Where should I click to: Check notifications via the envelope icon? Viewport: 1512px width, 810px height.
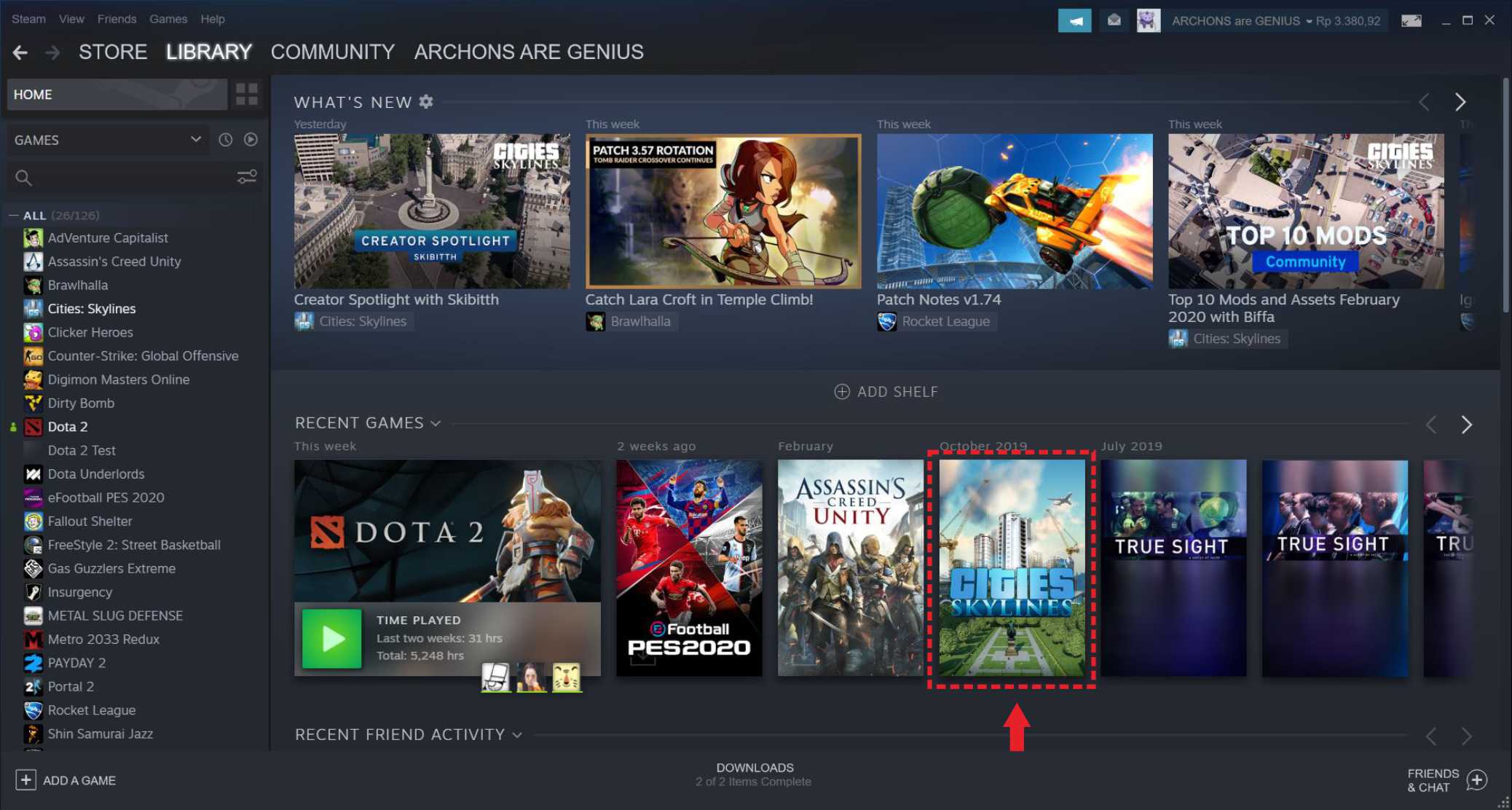[x=1114, y=20]
